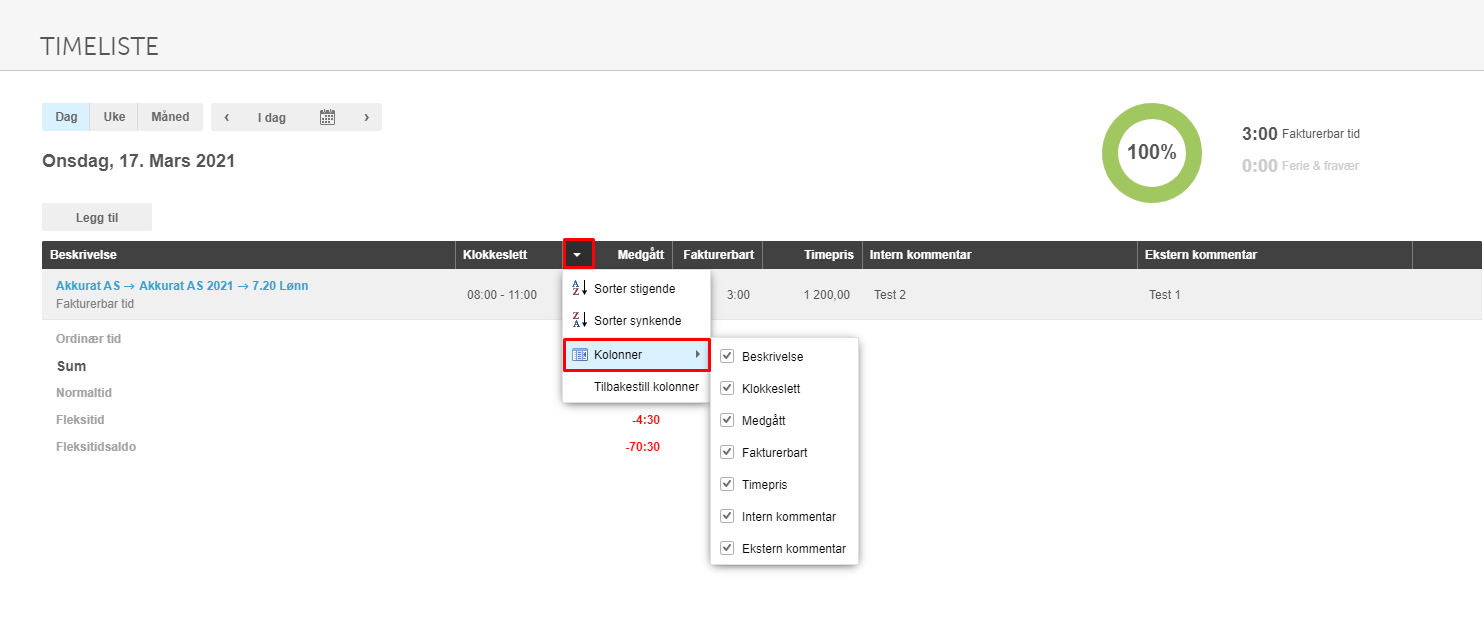Click the Onsdag, 17. Mars 2021 date heading
The height and width of the screenshot is (622, 1484).
point(139,160)
